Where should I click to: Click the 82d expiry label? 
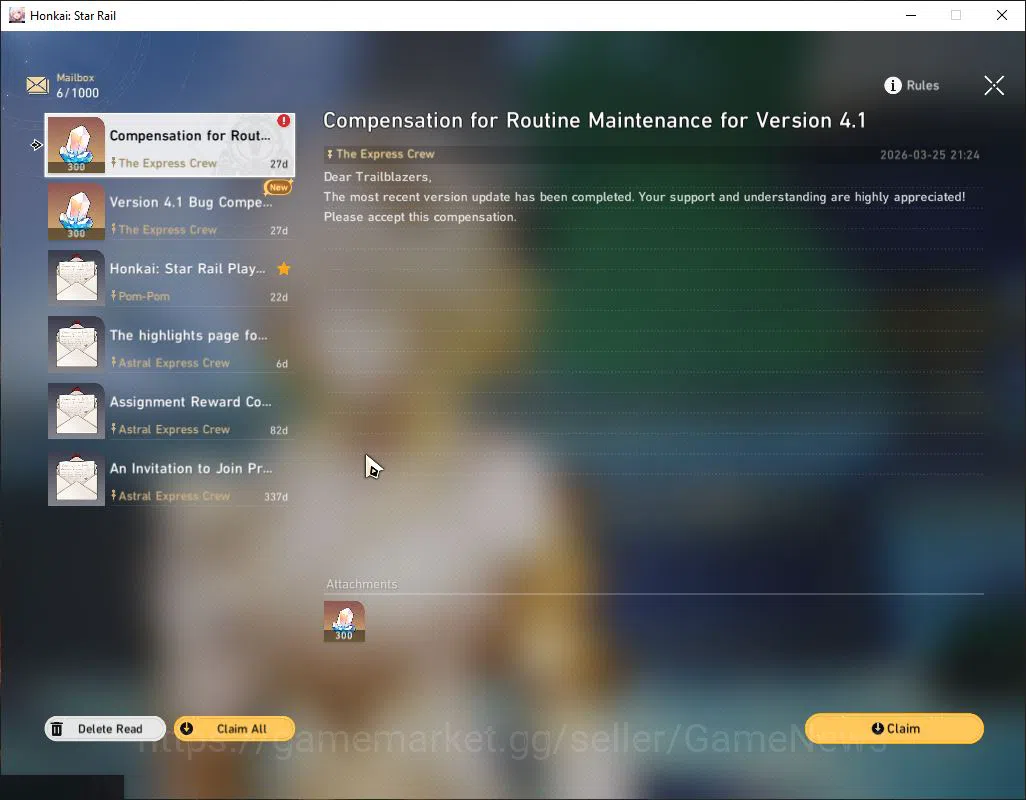(x=279, y=430)
